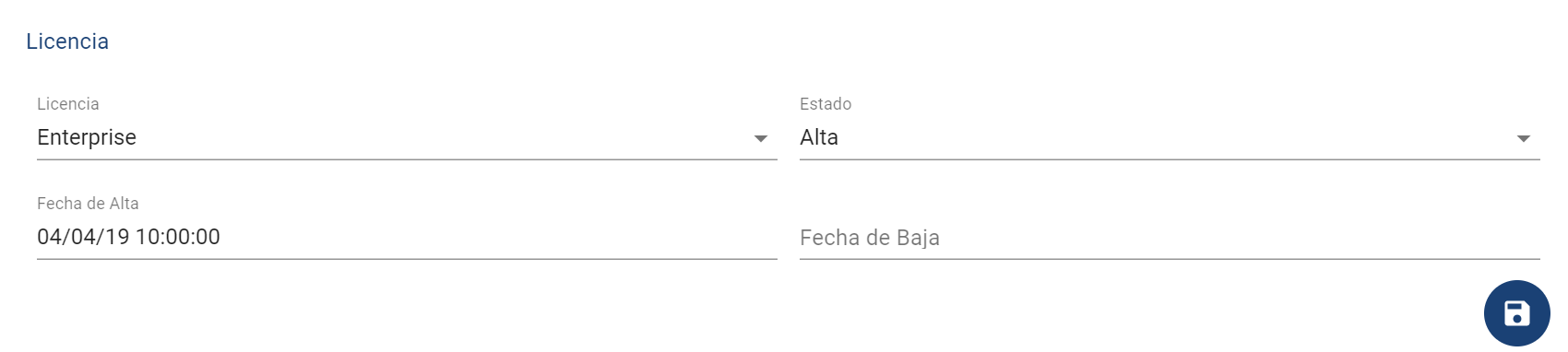The width and height of the screenshot is (1568, 352).
Task: Open the Estado dropdown arrow
Action: (1523, 138)
